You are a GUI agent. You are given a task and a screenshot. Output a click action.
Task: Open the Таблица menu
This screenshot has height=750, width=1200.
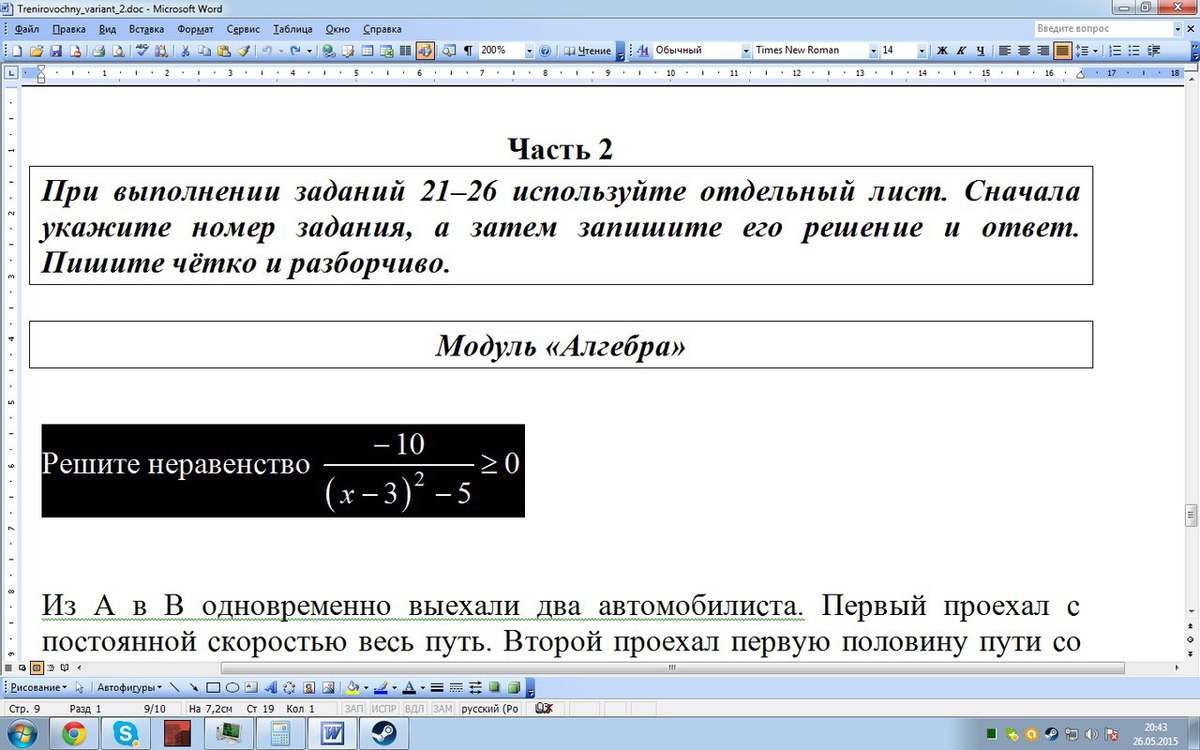click(x=292, y=29)
